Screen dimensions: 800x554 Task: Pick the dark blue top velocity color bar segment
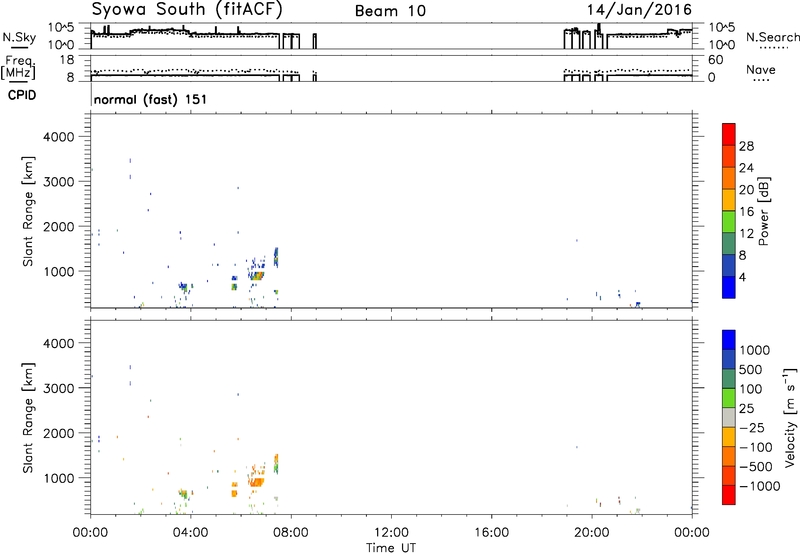pyautogui.click(x=729, y=340)
